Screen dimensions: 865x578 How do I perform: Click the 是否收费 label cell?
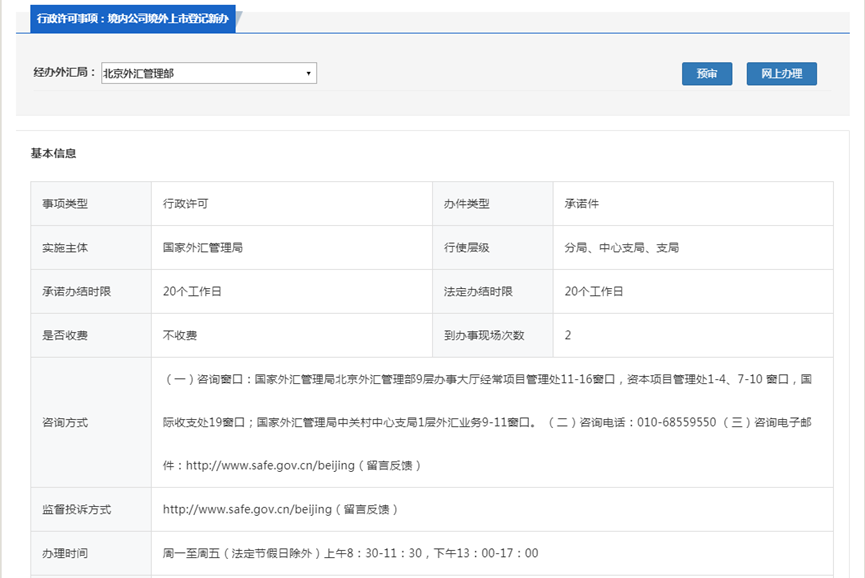click(91, 335)
